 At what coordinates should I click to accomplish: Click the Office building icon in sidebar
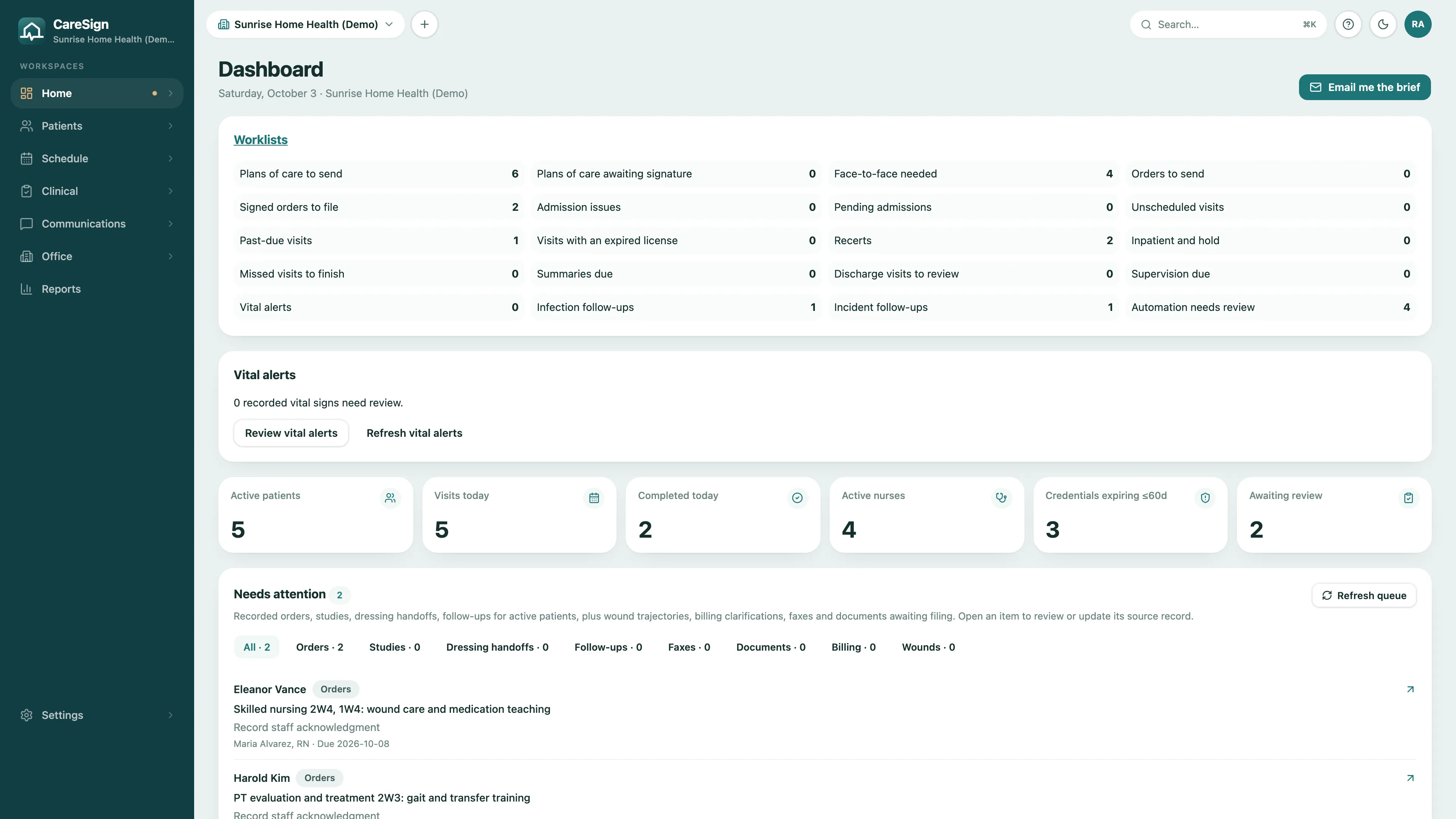click(x=27, y=257)
